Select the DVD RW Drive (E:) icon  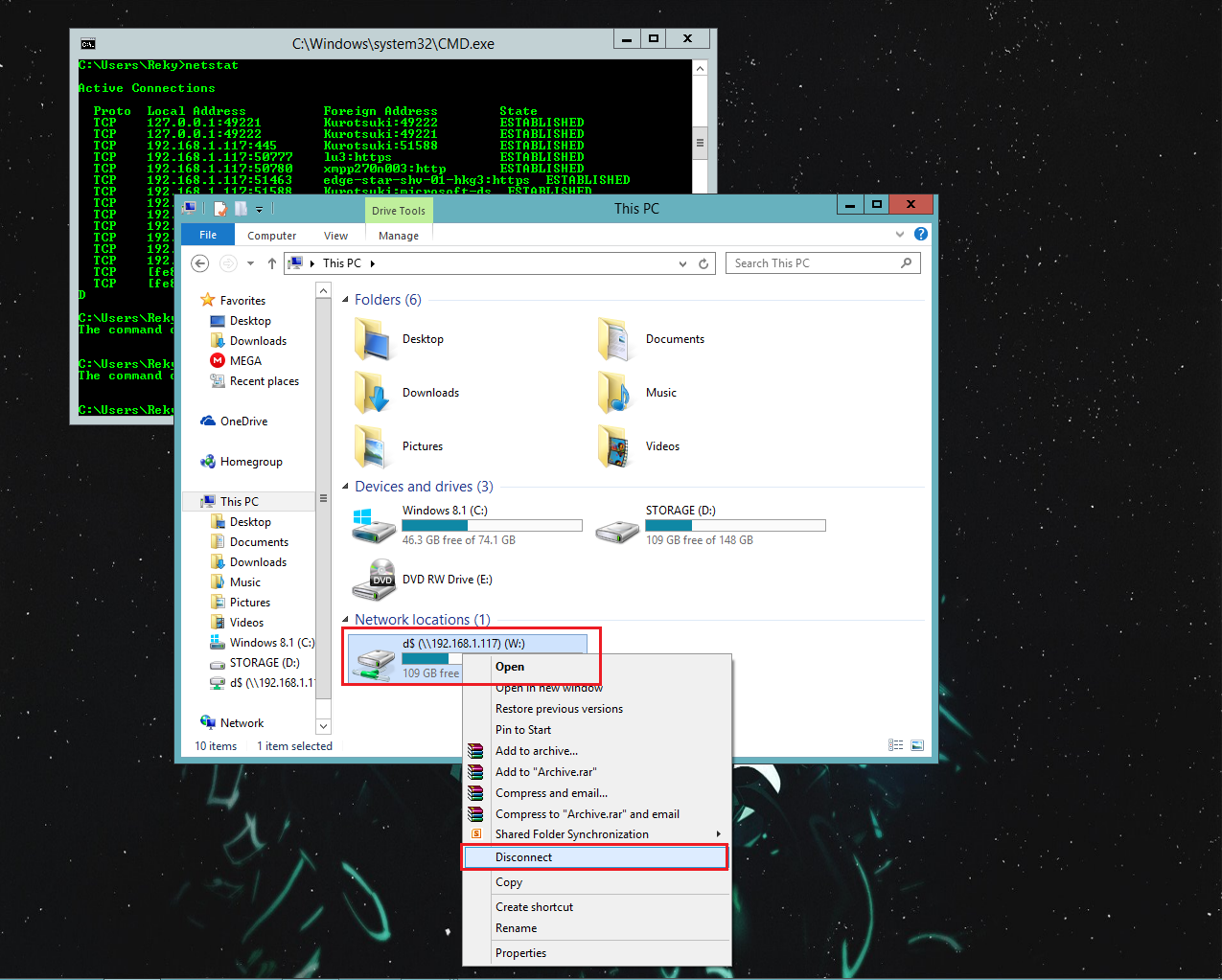(373, 580)
